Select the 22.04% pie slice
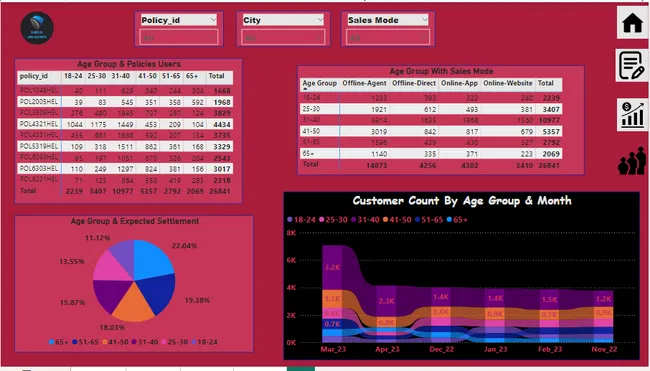 pos(153,259)
